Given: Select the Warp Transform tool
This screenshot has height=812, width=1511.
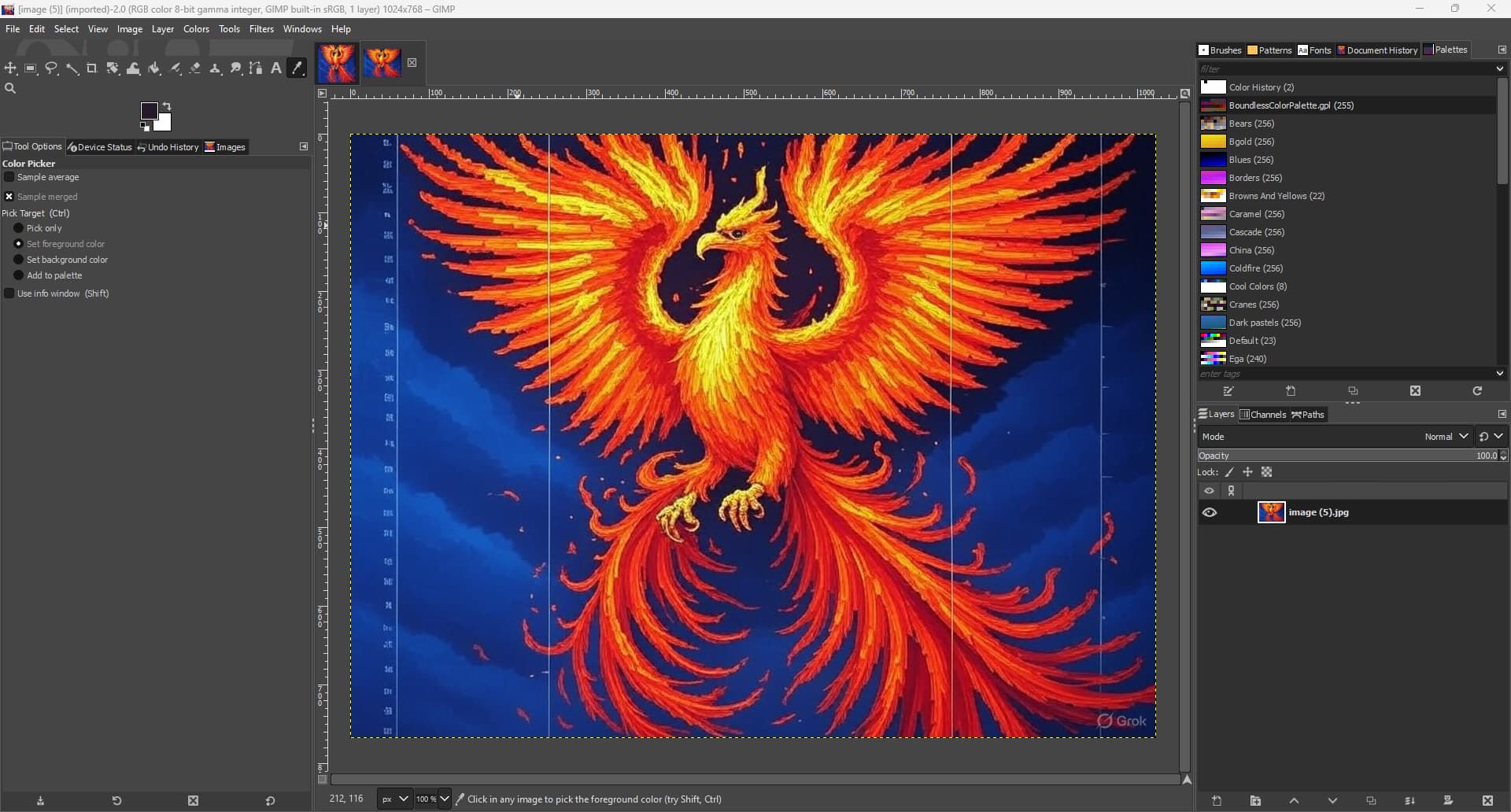Looking at the screenshot, I should (x=133, y=68).
